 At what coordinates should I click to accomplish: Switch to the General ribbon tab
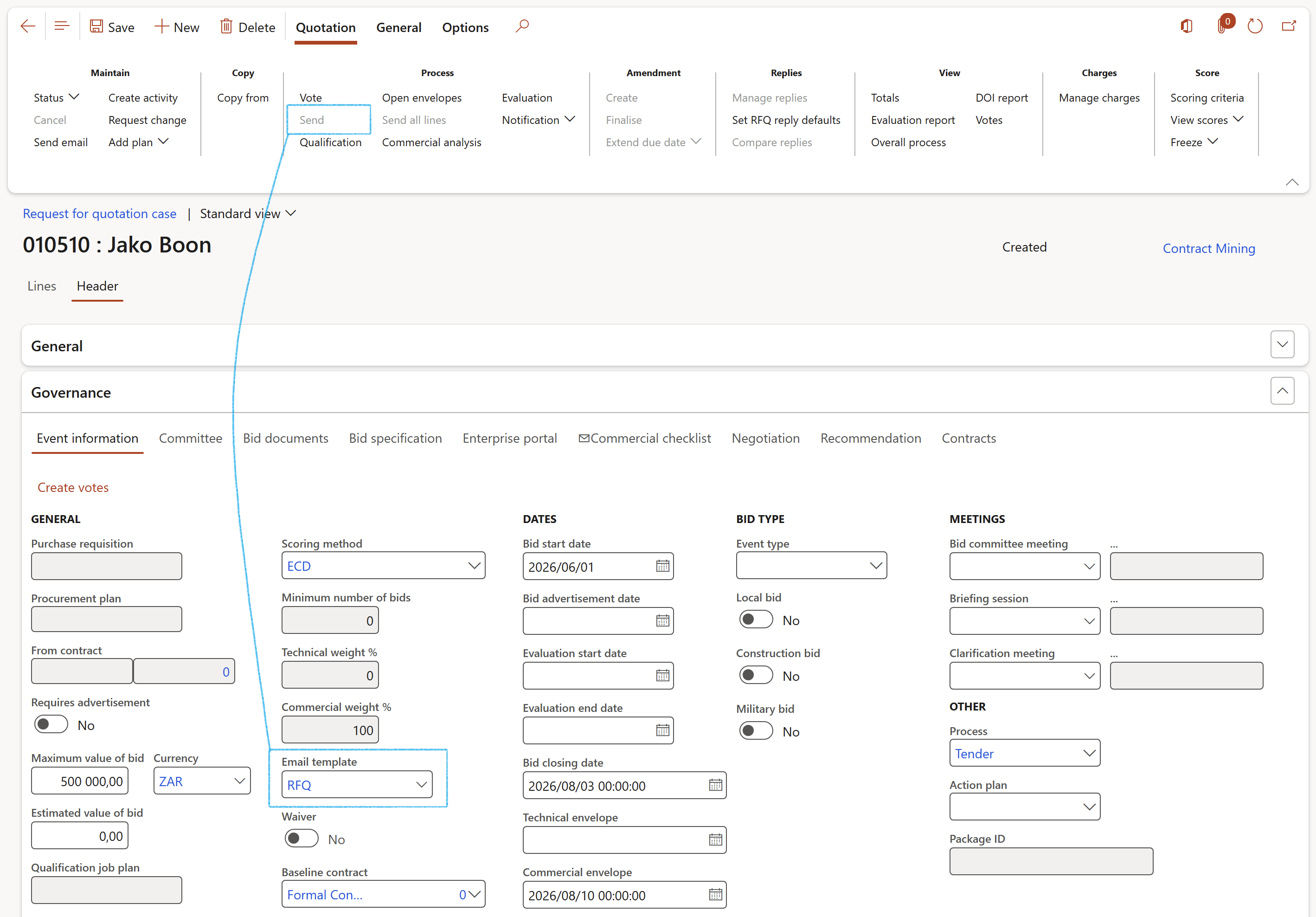[398, 27]
